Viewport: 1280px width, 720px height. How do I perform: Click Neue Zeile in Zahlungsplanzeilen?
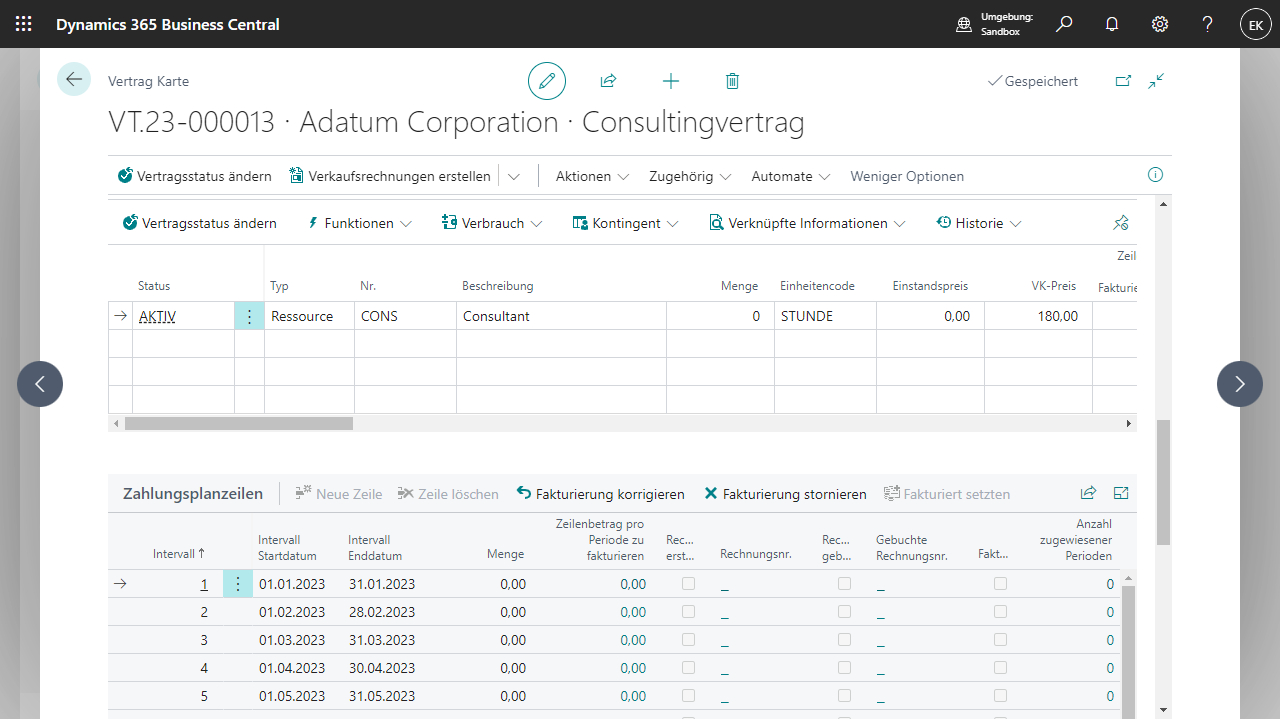click(x=339, y=494)
